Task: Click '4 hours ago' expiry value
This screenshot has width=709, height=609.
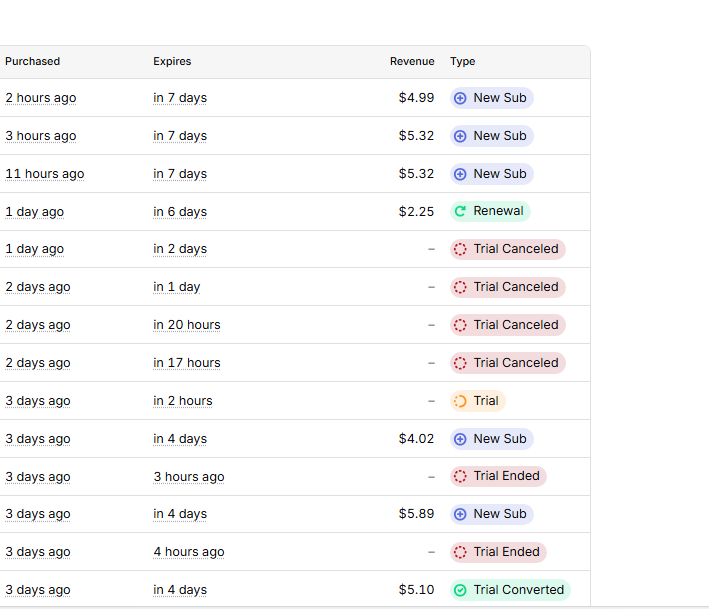Action: pyautogui.click(x=189, y=552)
